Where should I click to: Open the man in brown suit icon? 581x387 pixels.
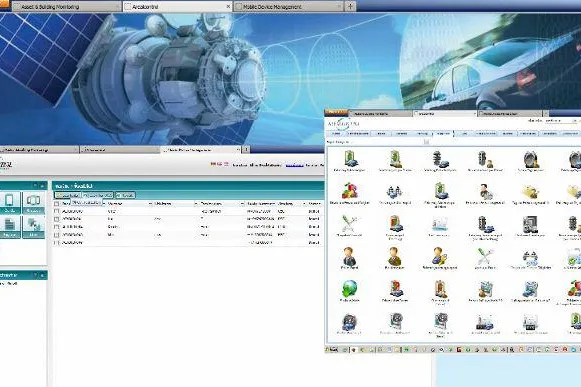(x=395, y=256)
